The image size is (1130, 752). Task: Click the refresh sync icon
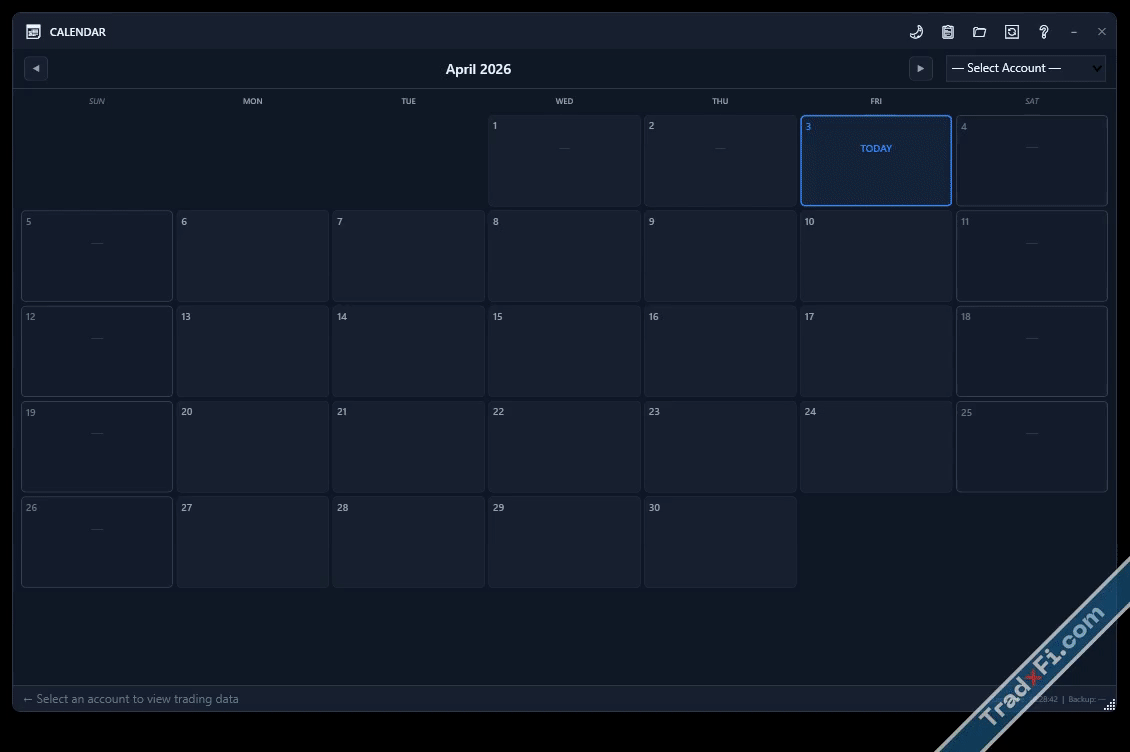coord(1012,32)
